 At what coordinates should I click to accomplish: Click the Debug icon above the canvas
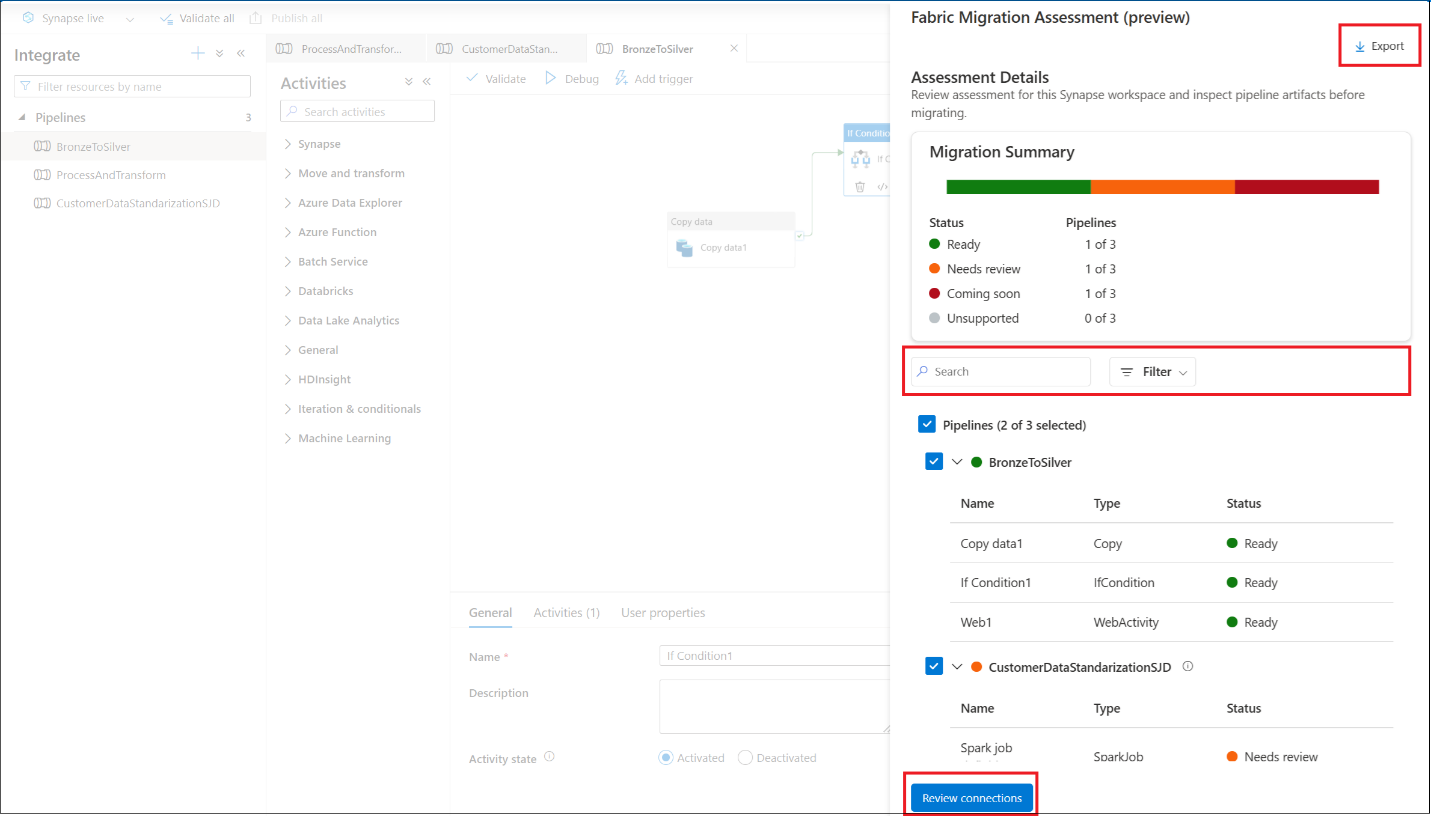pyautogui.click(x=551, y=78)
